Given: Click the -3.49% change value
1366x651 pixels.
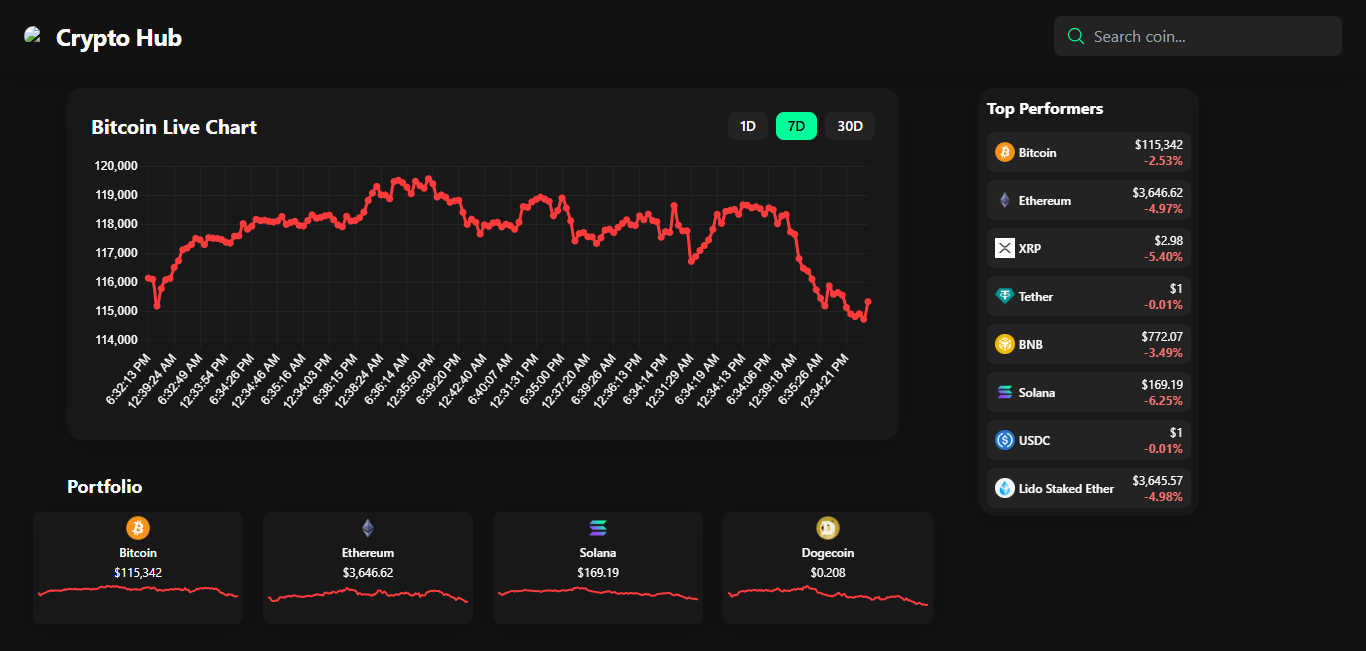Looking at the screenshot, I should pos(1164,352).
